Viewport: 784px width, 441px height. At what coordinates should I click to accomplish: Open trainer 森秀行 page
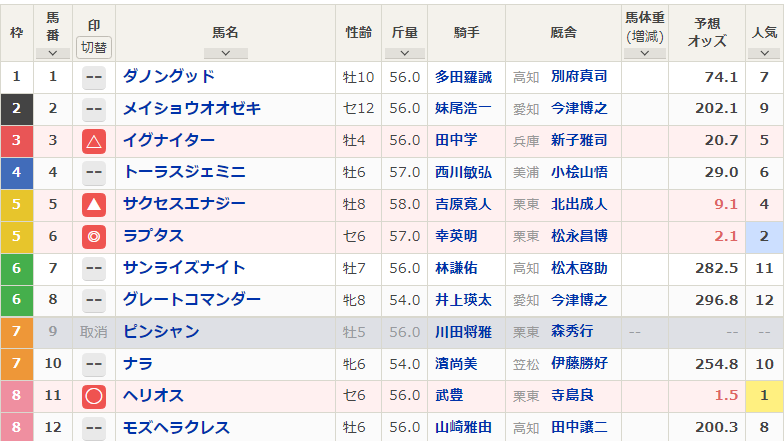point(572,332)
